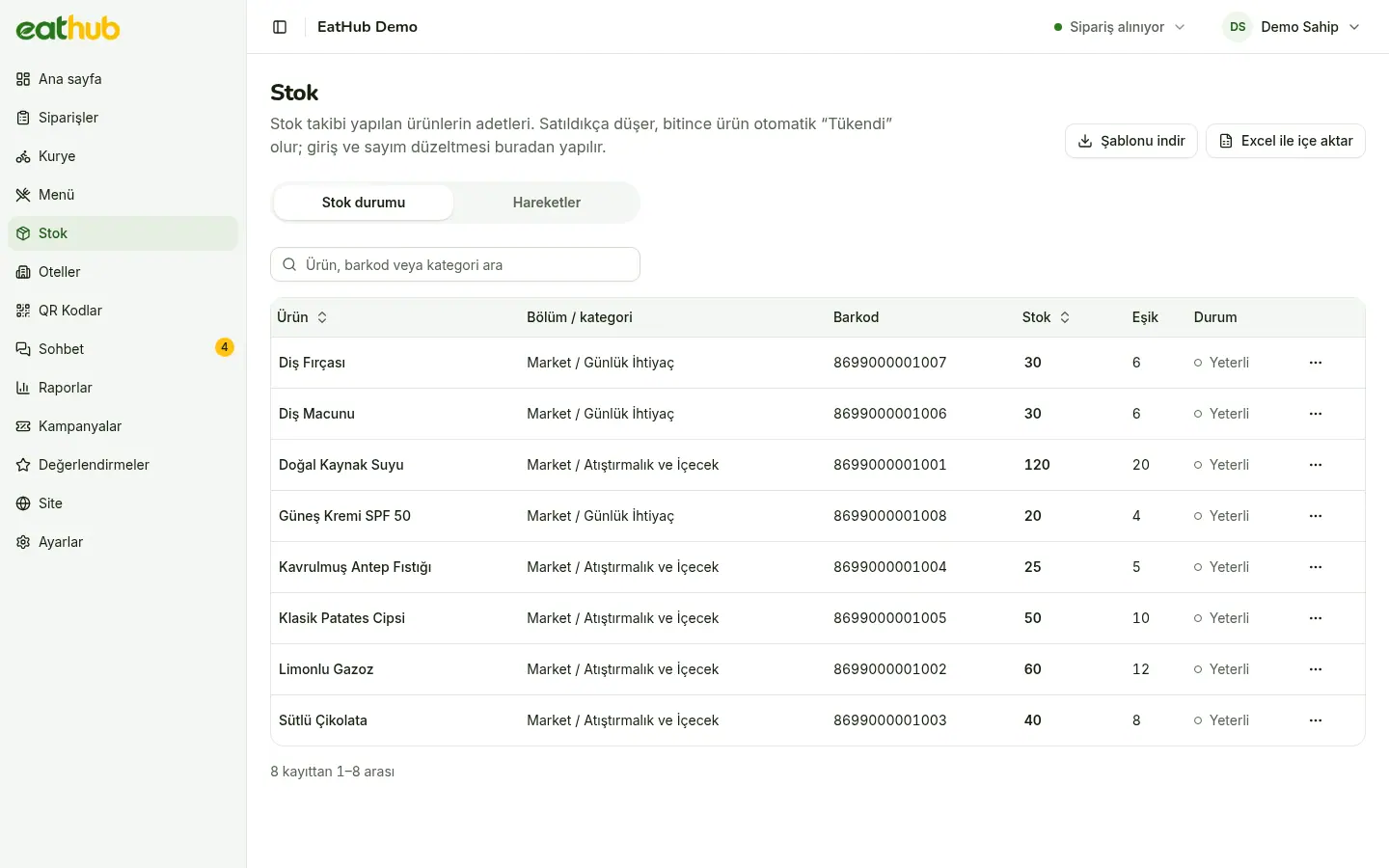Open QR Kodlar page
1389x868 pixels.
click(x=123, y=311)
